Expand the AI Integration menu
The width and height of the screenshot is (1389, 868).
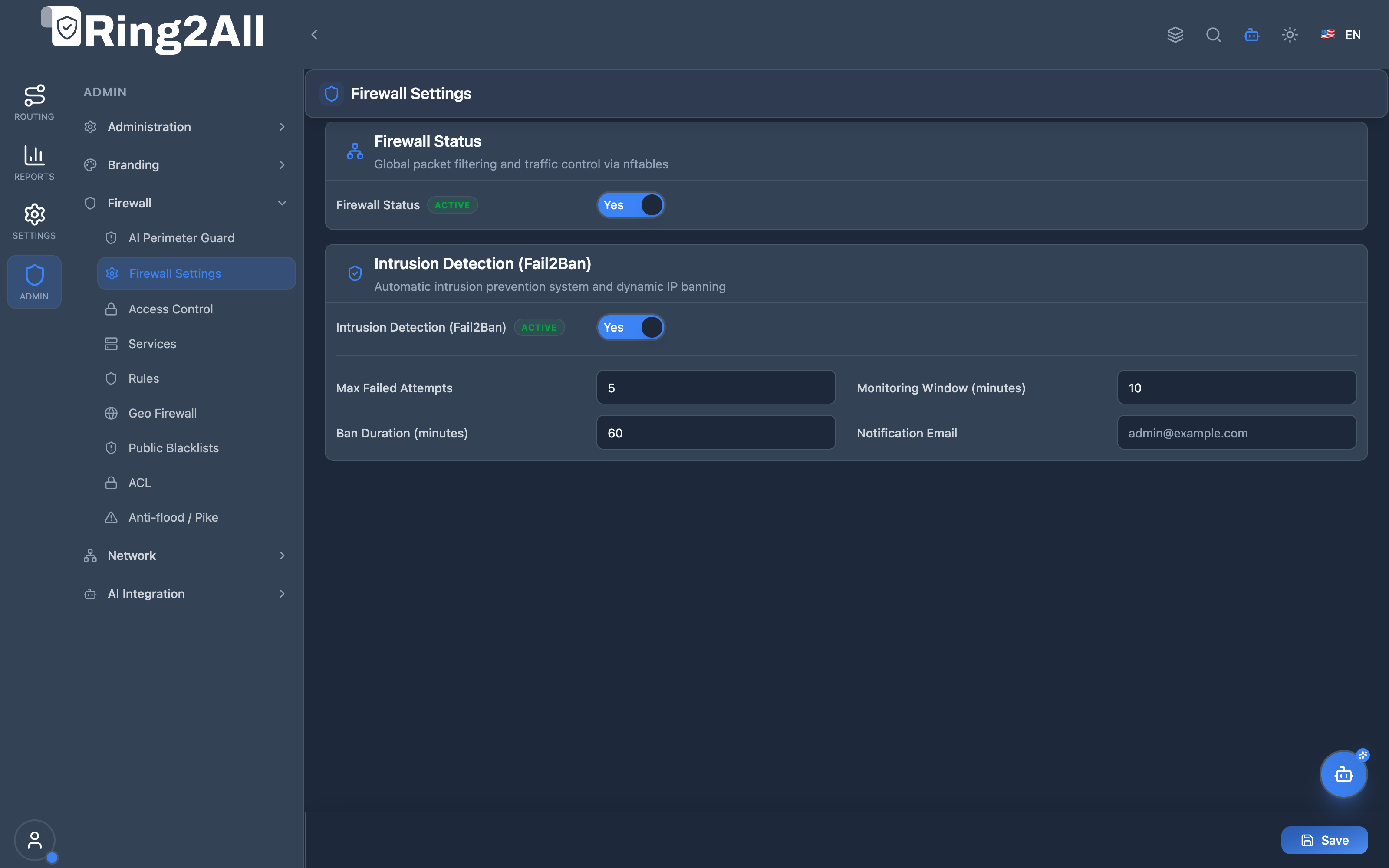pyautogui.click(x=185, y=594)
